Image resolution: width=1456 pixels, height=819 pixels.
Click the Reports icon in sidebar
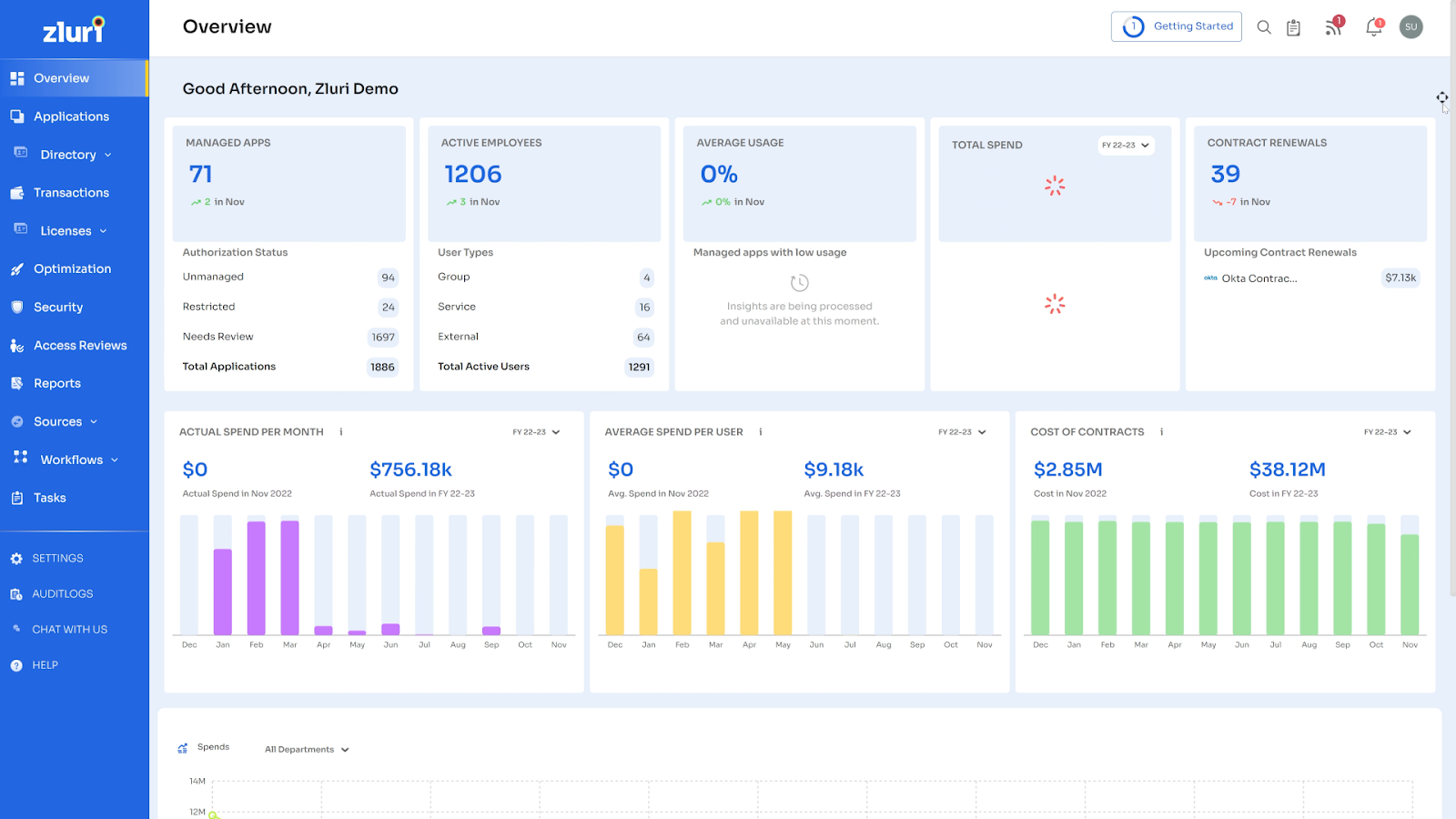tap(18, 383)
